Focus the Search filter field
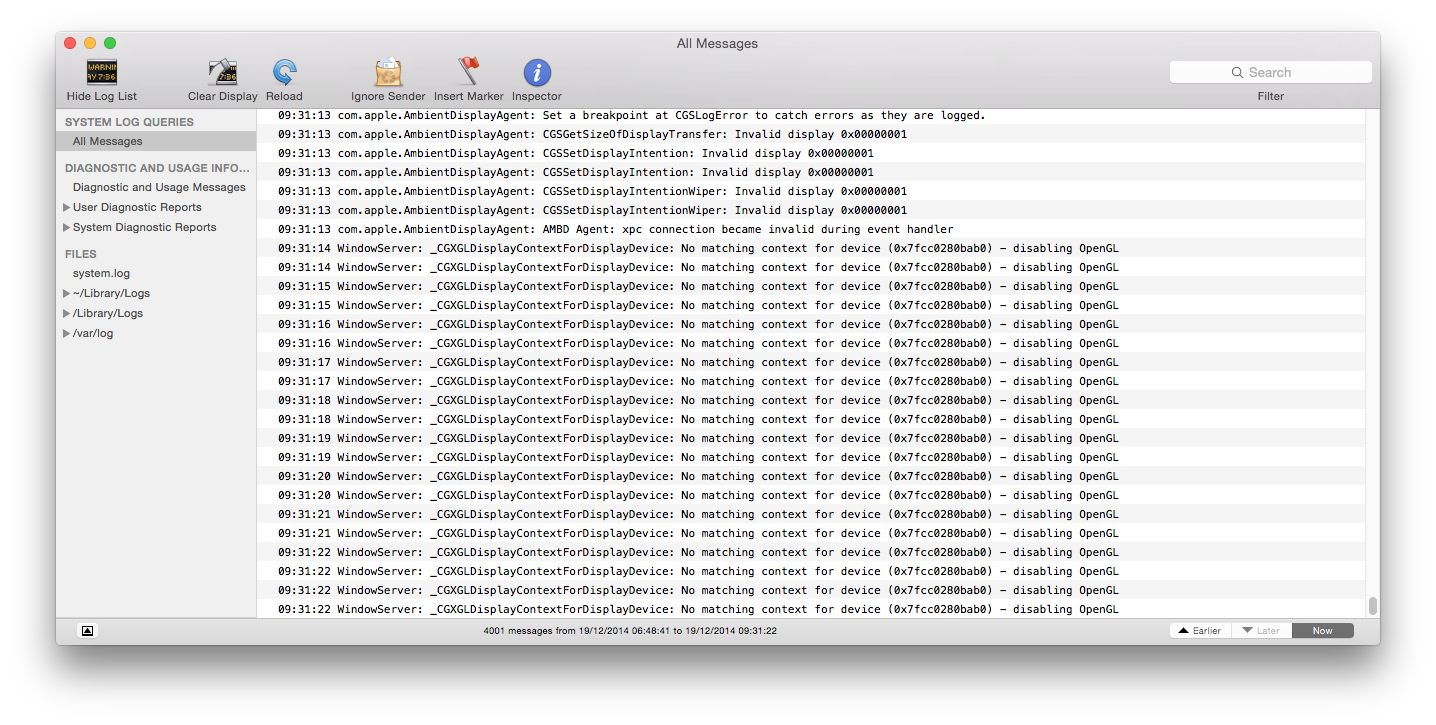This screenshot has width=1436, height=725. tap(1271, 72)
